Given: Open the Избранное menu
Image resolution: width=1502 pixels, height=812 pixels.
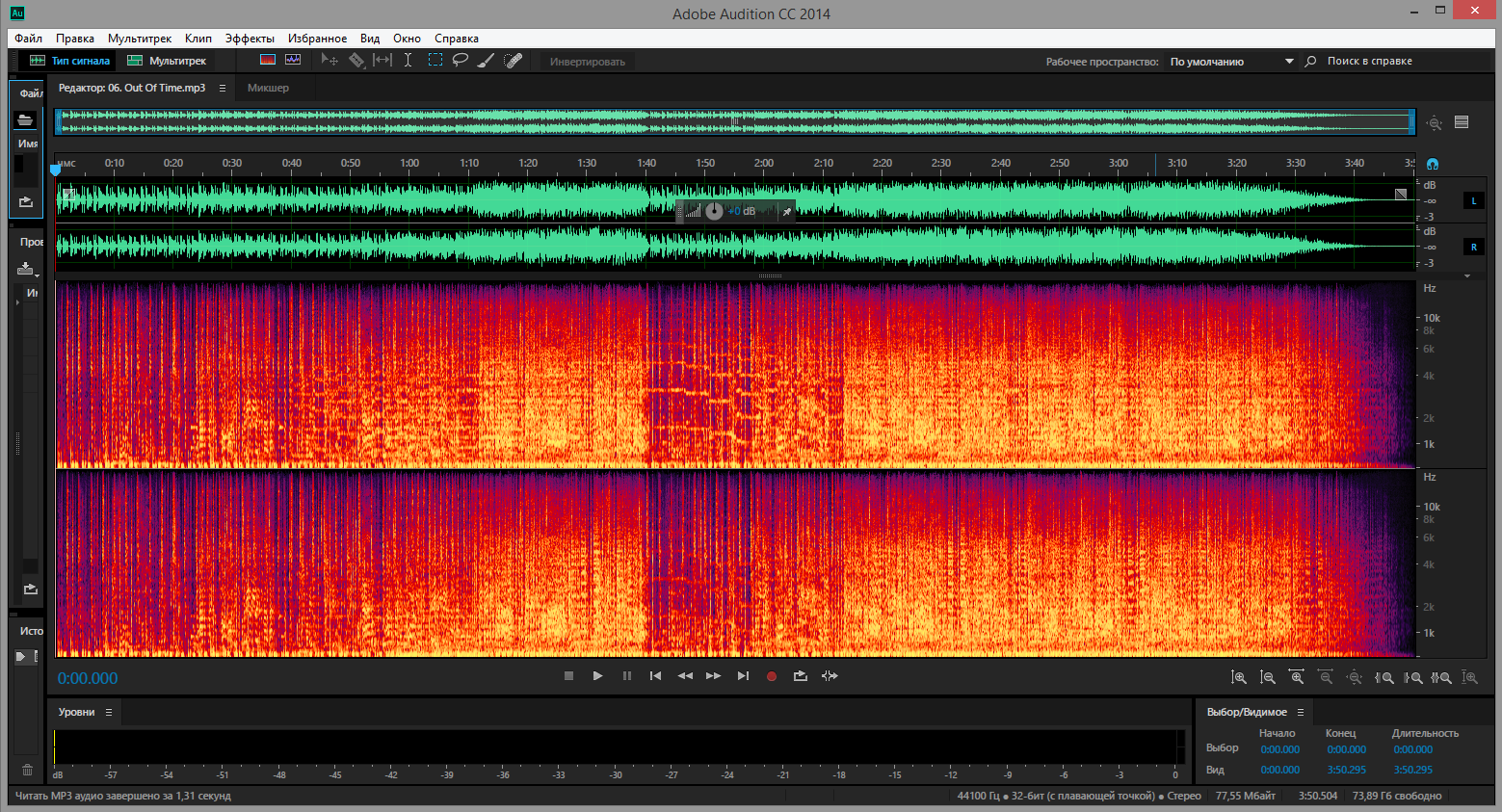Looking at the screenshot, I should pos(317,39).
